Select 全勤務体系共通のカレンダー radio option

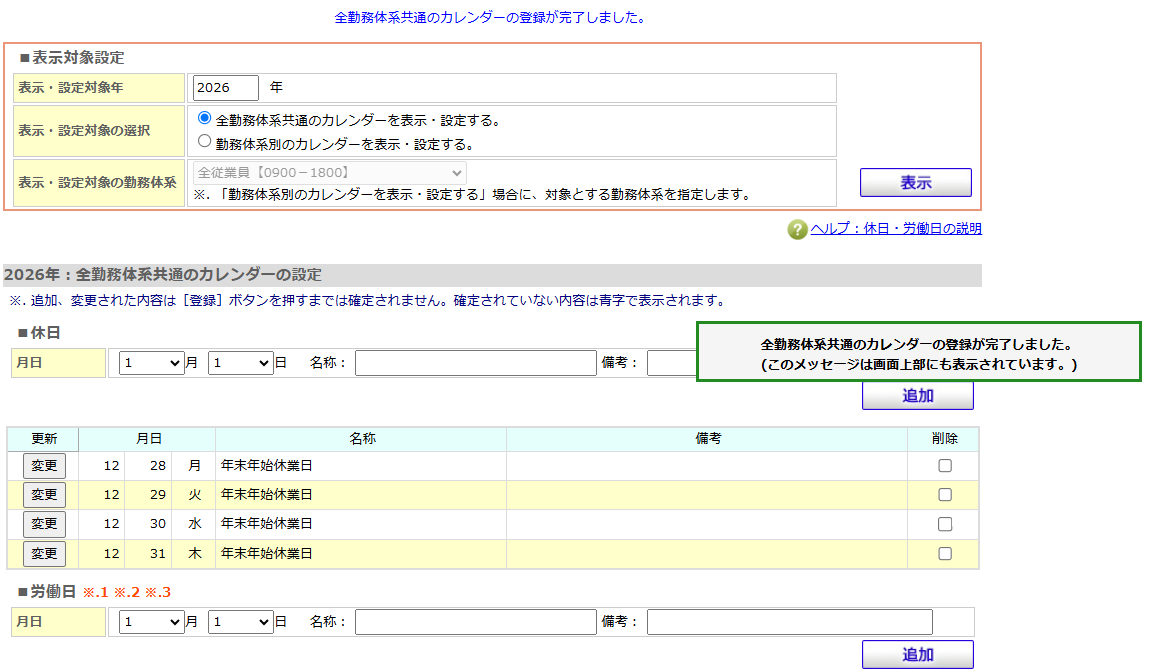click(205, 118)
